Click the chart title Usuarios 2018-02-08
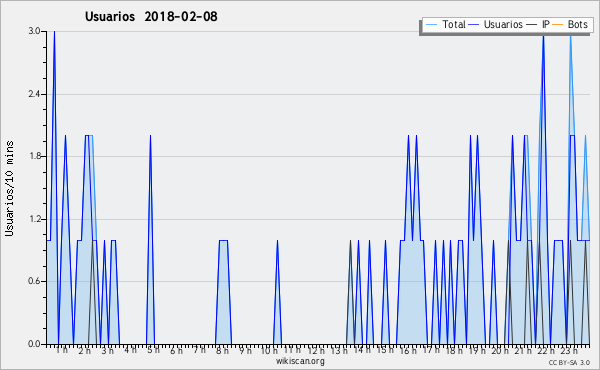The height and width of the screenshot is (370, 600). pyautogui.click(x=151, y=16)
